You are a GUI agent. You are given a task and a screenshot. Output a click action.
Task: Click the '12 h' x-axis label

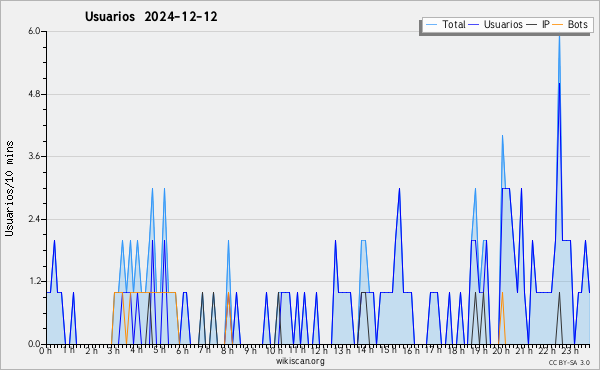tap(320, 350)
